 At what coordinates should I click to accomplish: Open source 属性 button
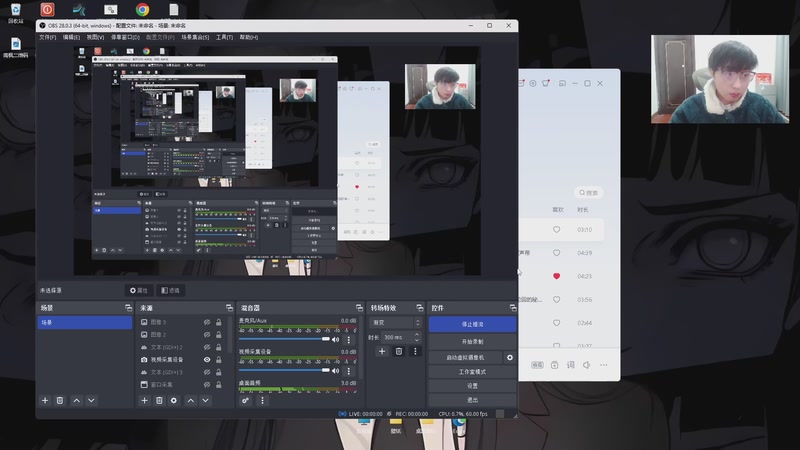(x=139, y=290)
